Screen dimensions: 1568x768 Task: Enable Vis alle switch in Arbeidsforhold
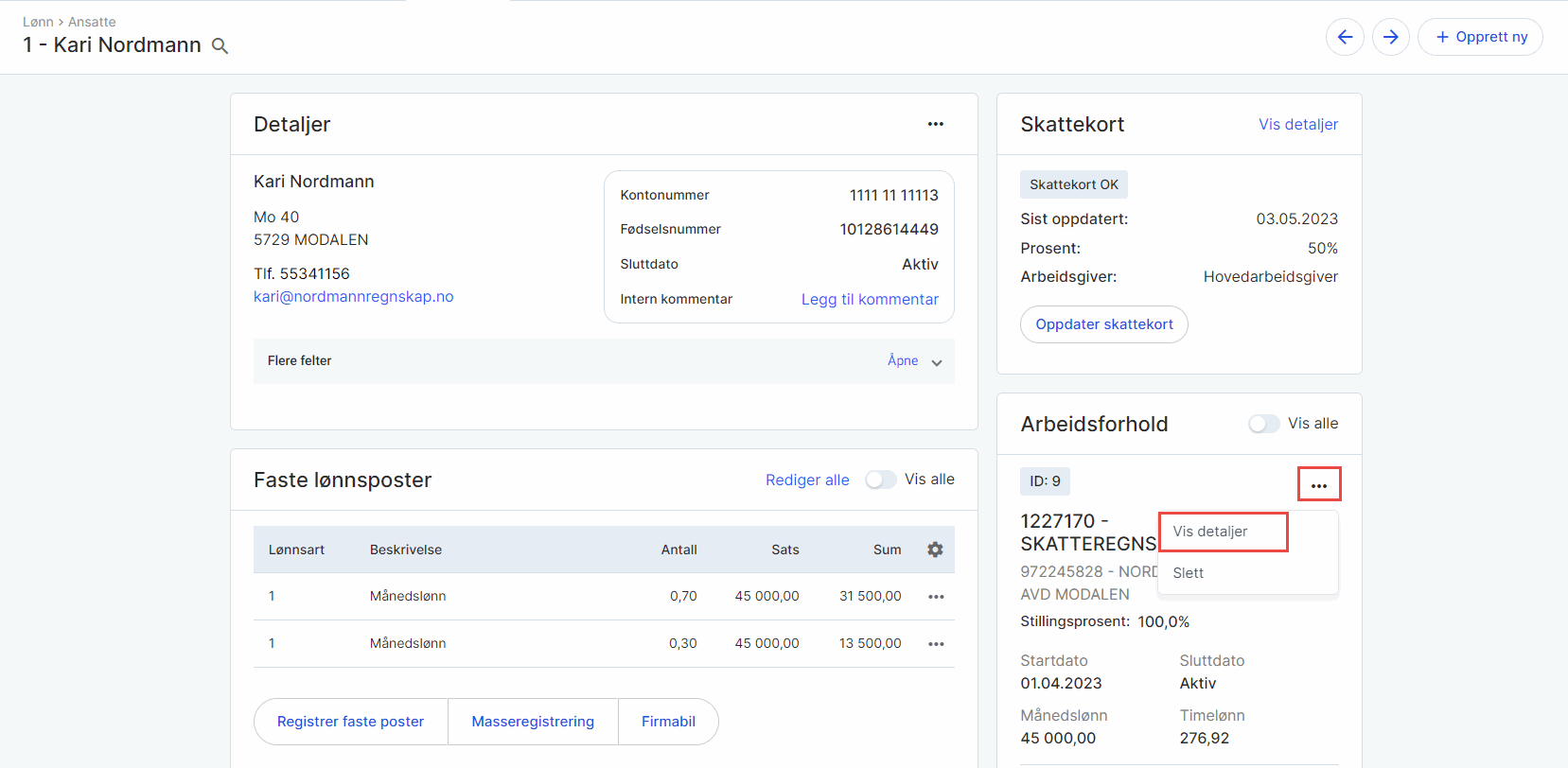tap(1263, 424)
